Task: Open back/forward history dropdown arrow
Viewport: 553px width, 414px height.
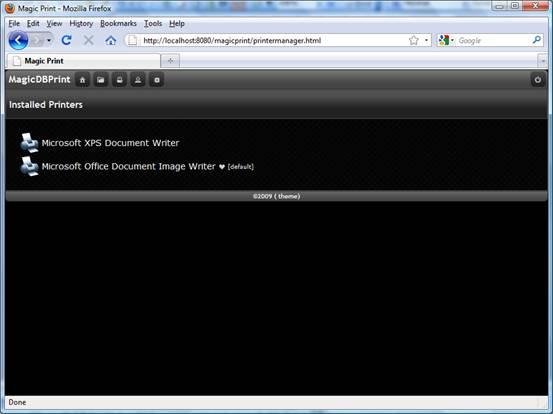Action: coord(49,41)
